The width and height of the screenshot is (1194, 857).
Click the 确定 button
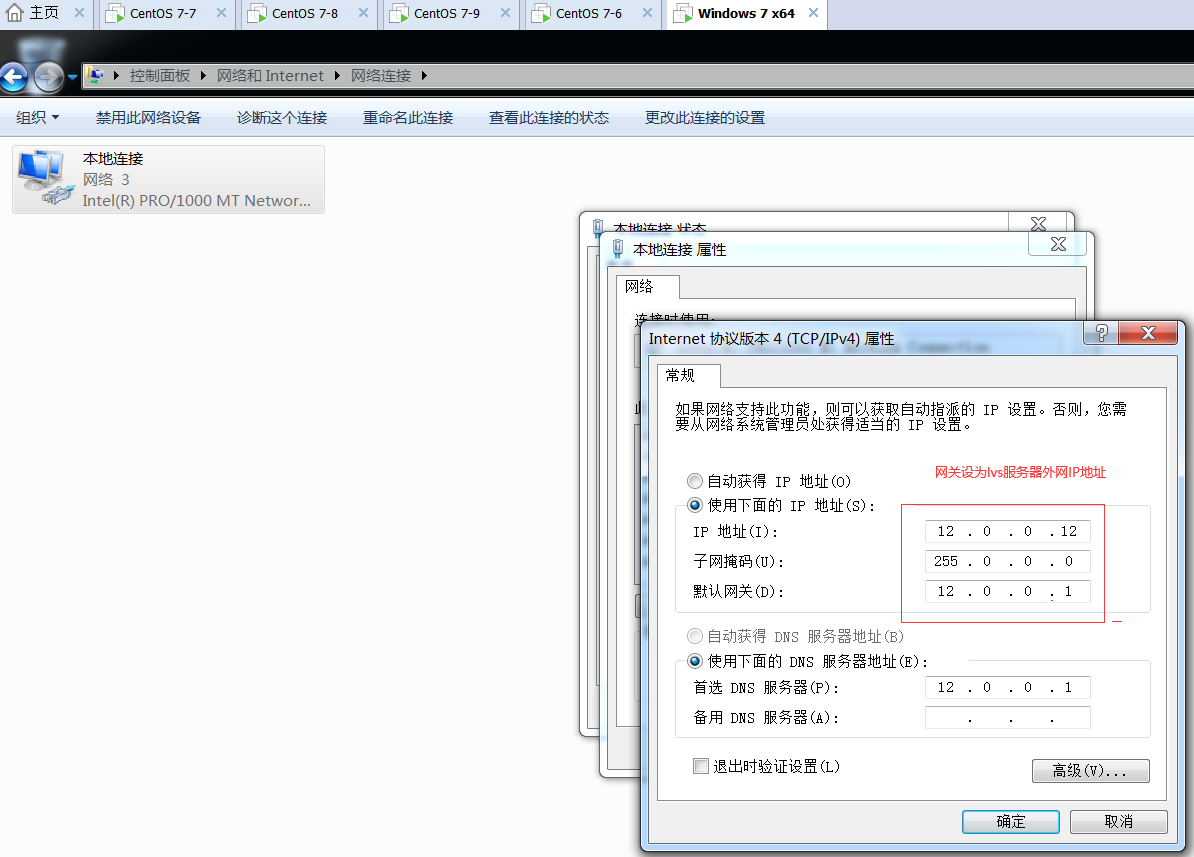click(1010, 821)
